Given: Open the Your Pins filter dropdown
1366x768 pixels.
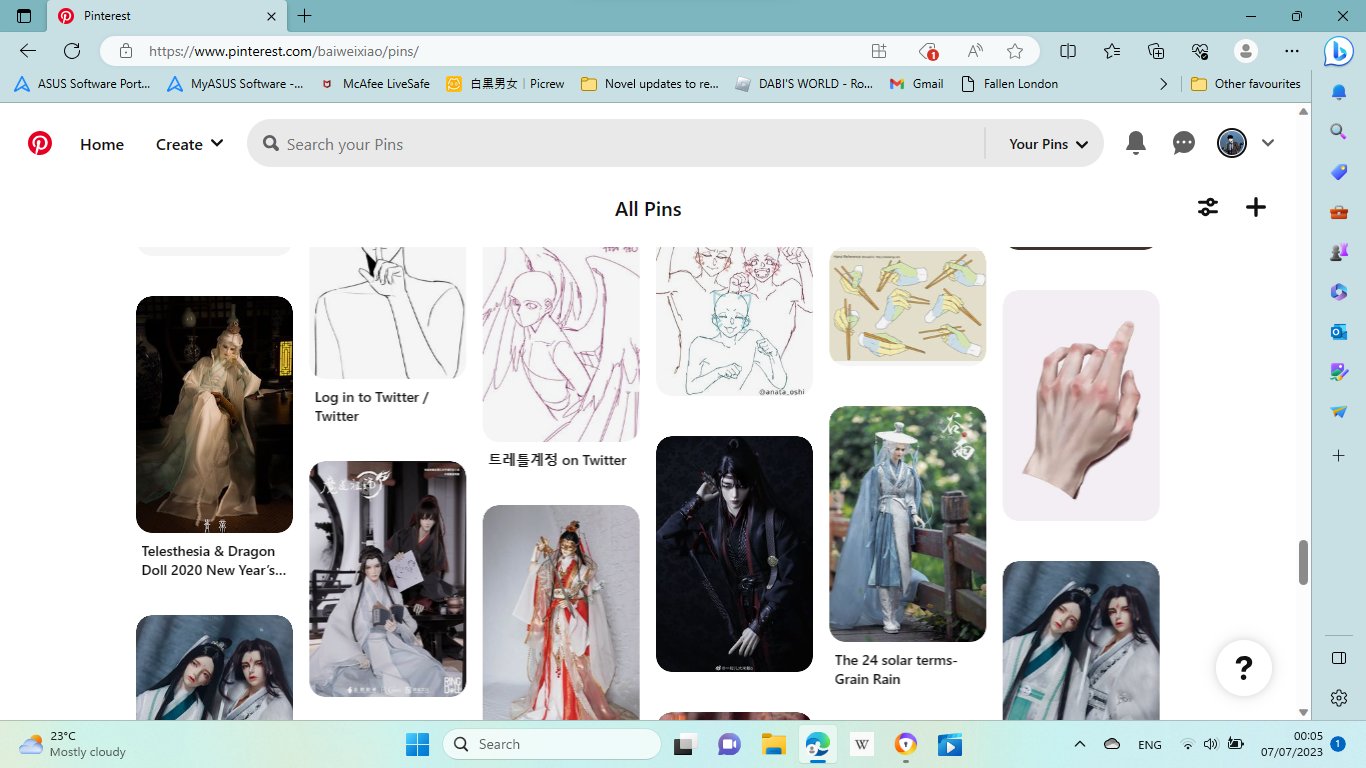Looking at the screenshot, I should [1047, 144].
